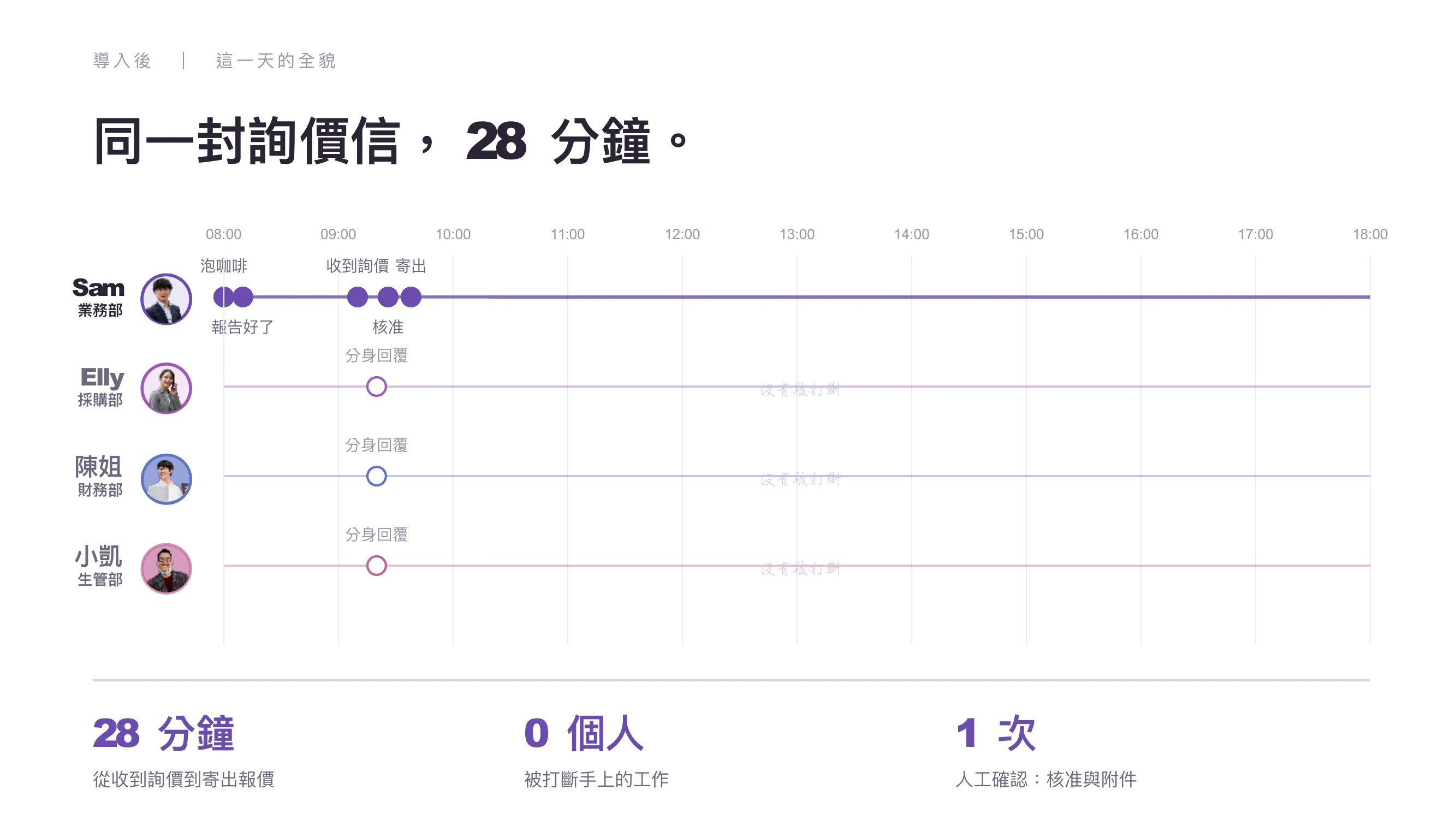Screen dimensions: 1456x819
Task: Click the 生管部 department label
Action: click(100, 580)
